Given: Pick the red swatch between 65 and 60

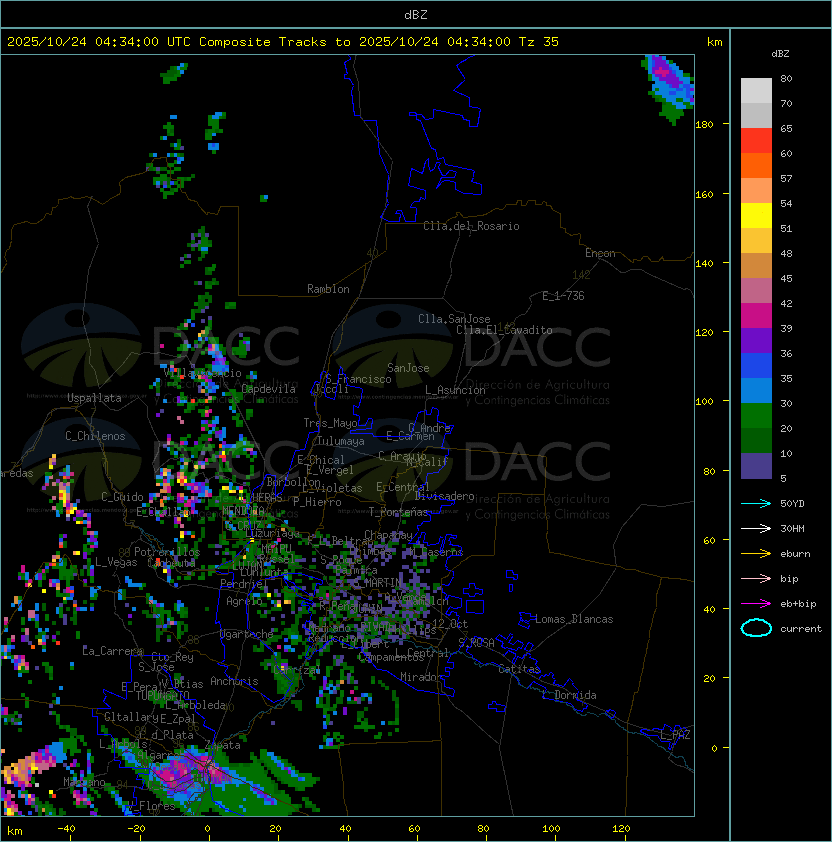Looking at the screenshot, I should point(756,141).
